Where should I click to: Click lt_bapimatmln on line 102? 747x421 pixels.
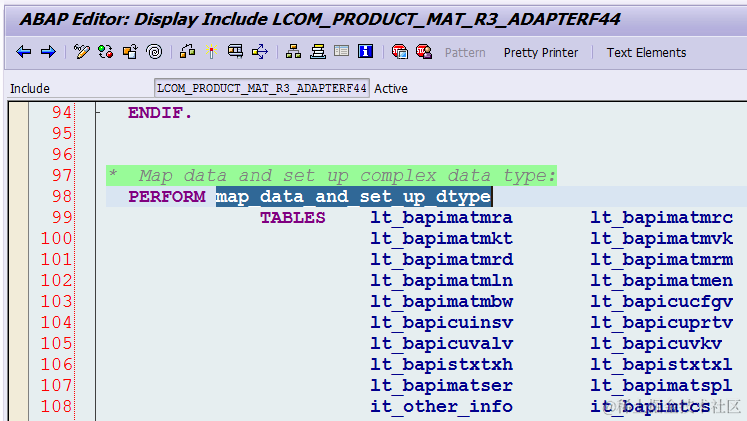pyautogui.click(x=442, y=281)
